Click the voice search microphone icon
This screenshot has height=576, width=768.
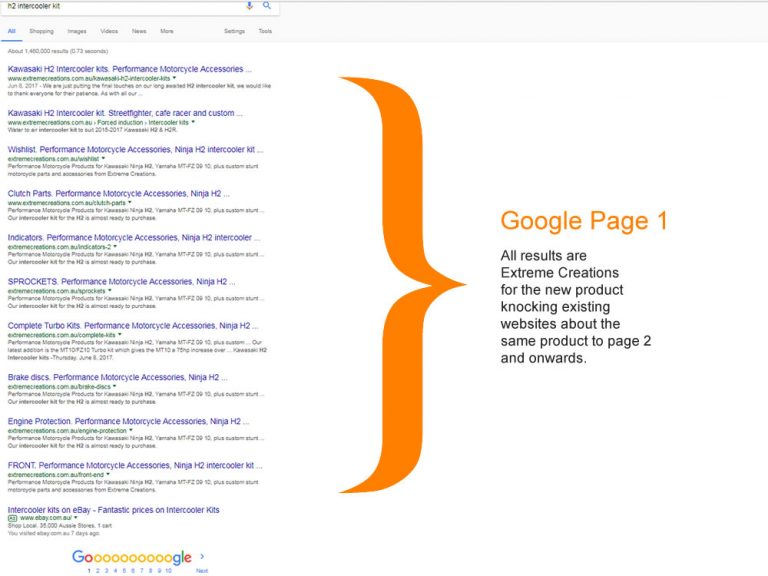(250, 5)
